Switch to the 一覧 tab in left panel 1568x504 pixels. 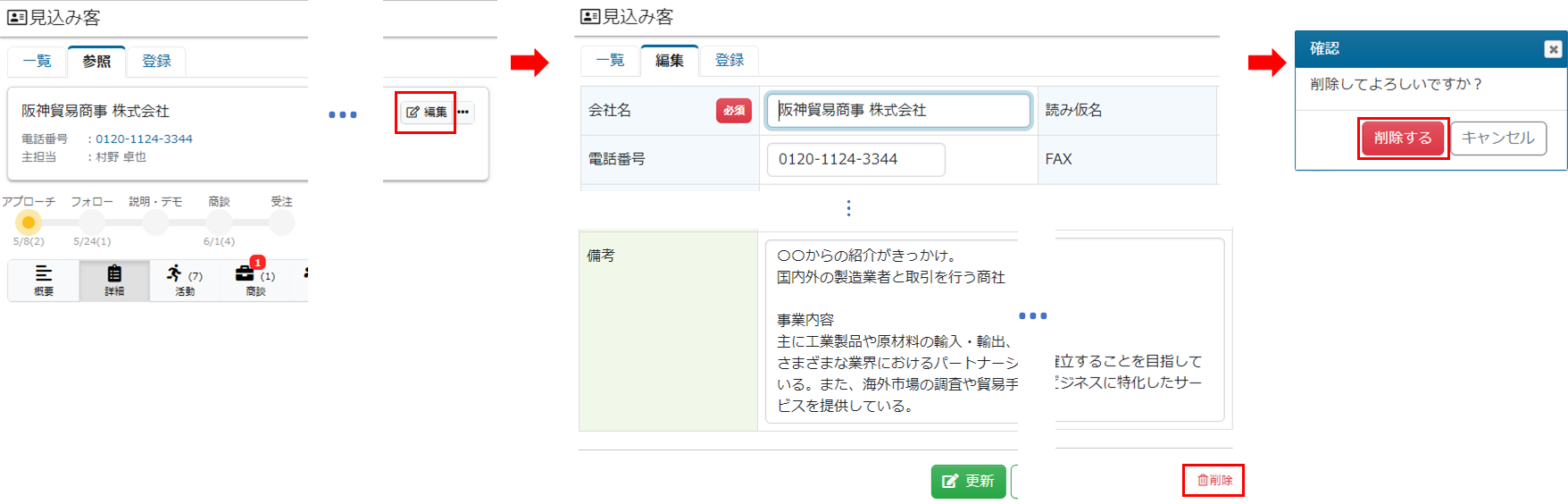coord(38,62)
